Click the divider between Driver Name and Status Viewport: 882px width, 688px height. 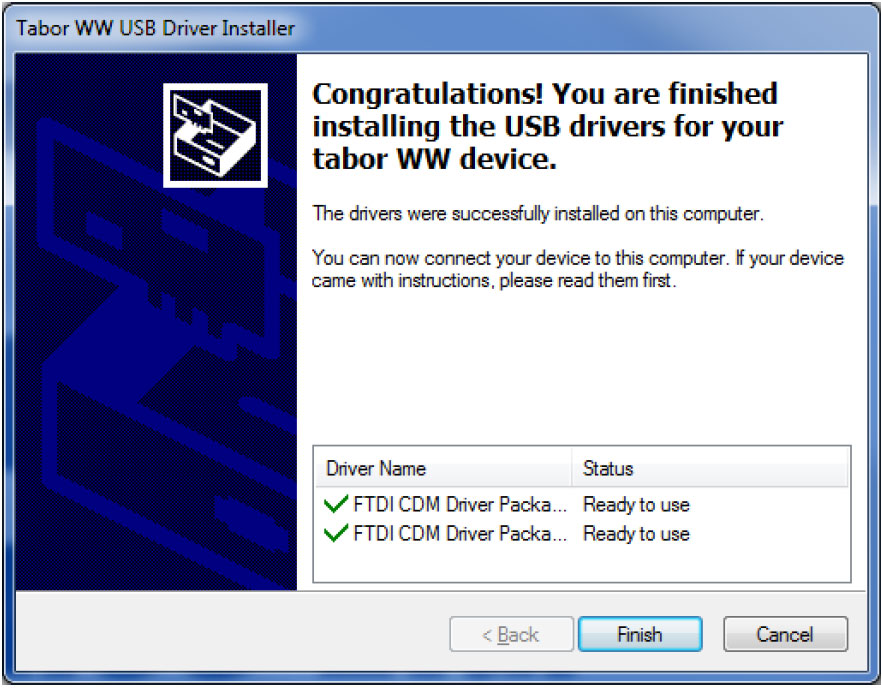572,468
